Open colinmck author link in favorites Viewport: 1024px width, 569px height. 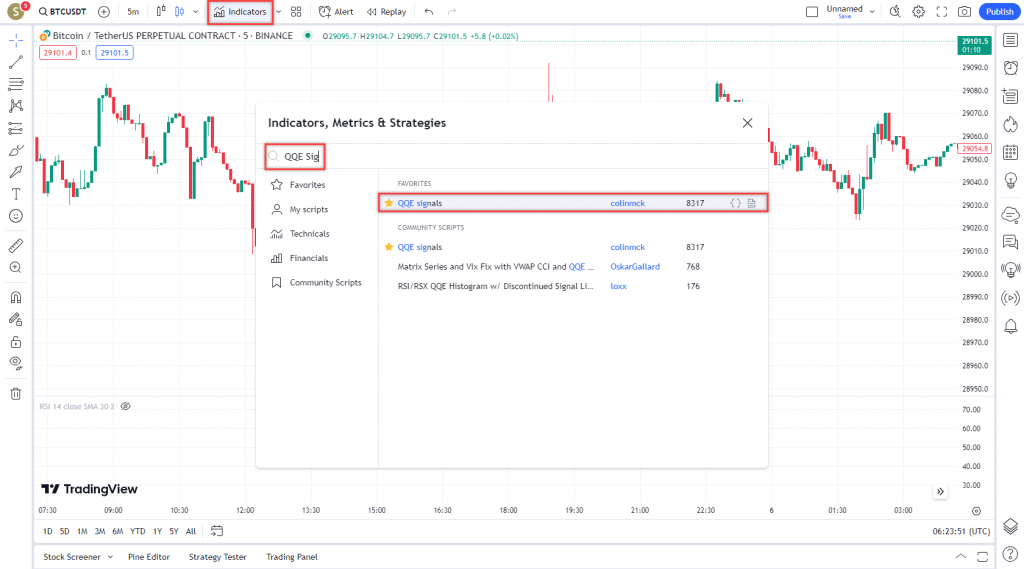[x=627, y=203]
